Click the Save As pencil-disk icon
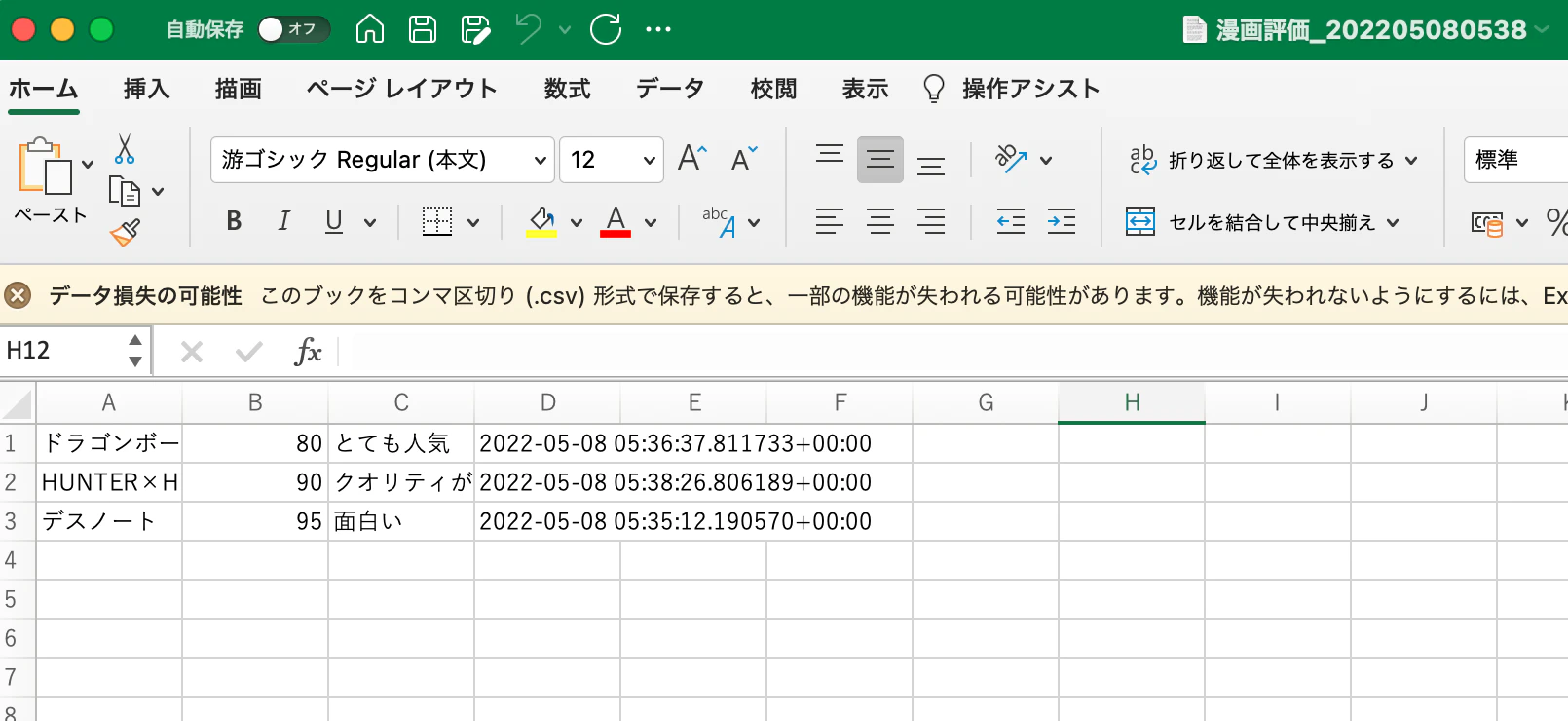 pyautogui.click(x=475, y=29)
